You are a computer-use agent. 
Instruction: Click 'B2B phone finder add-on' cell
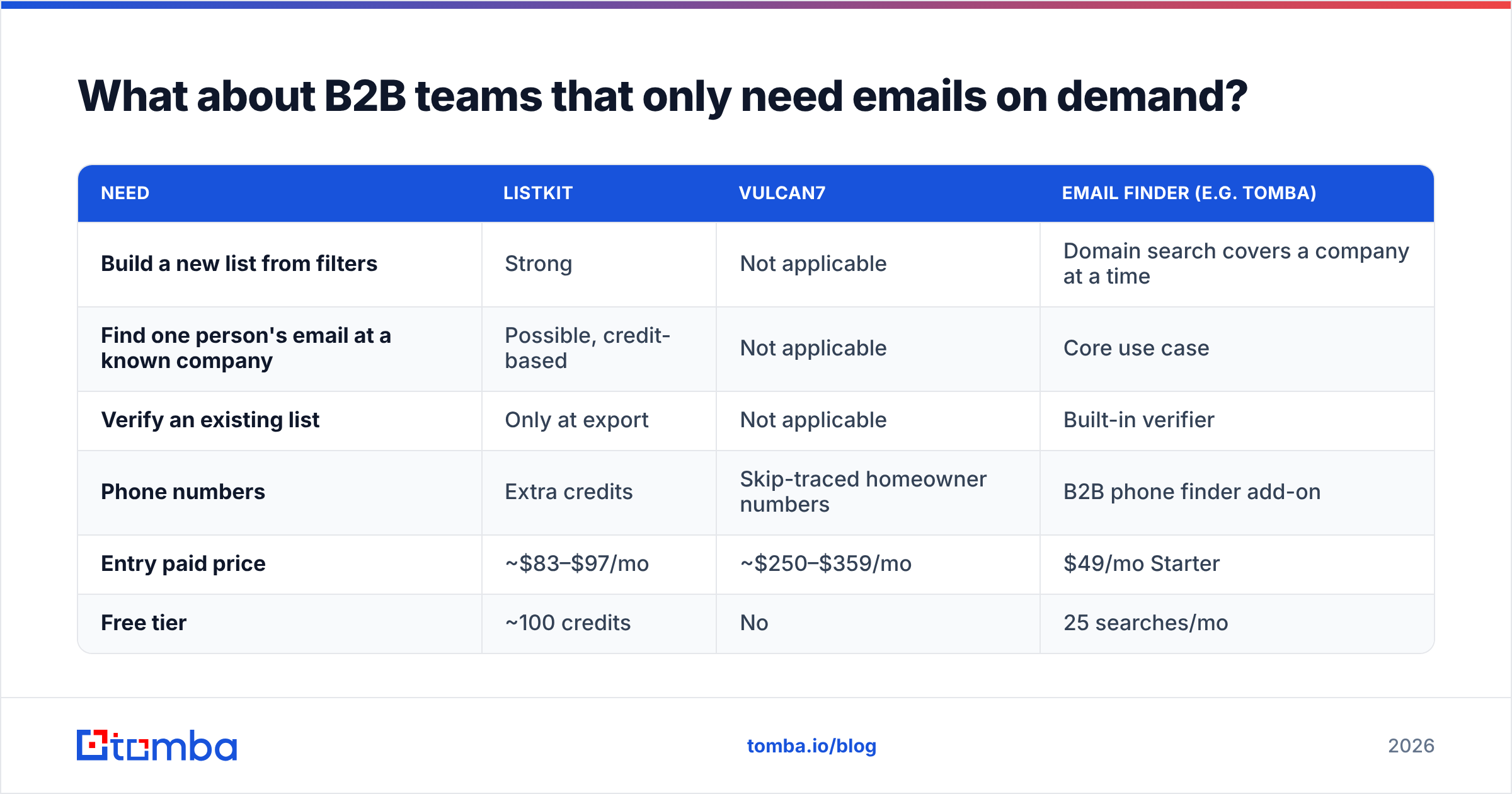tap(1192, 492)
